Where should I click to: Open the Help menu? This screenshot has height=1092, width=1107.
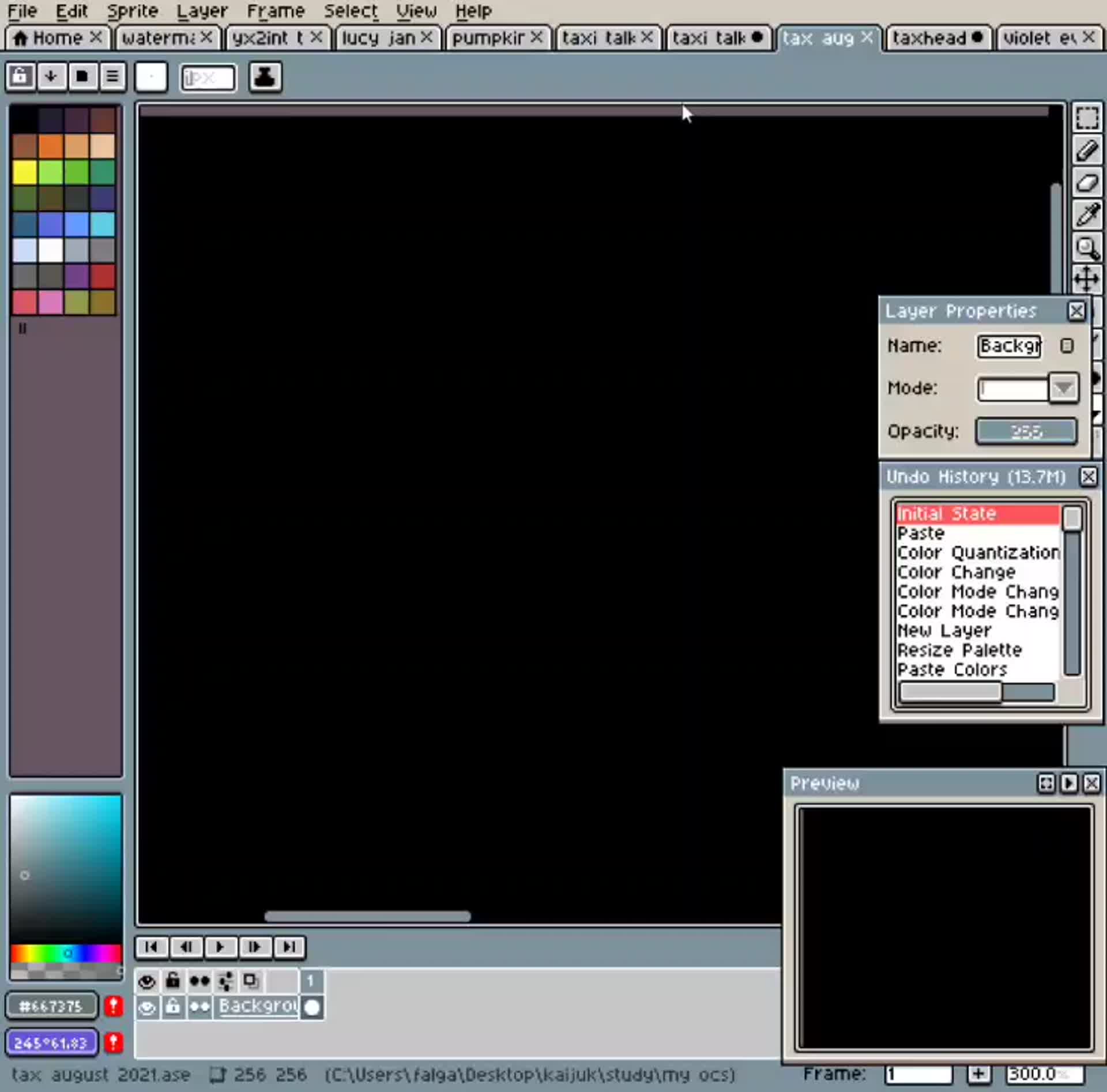tap(473, 11)
